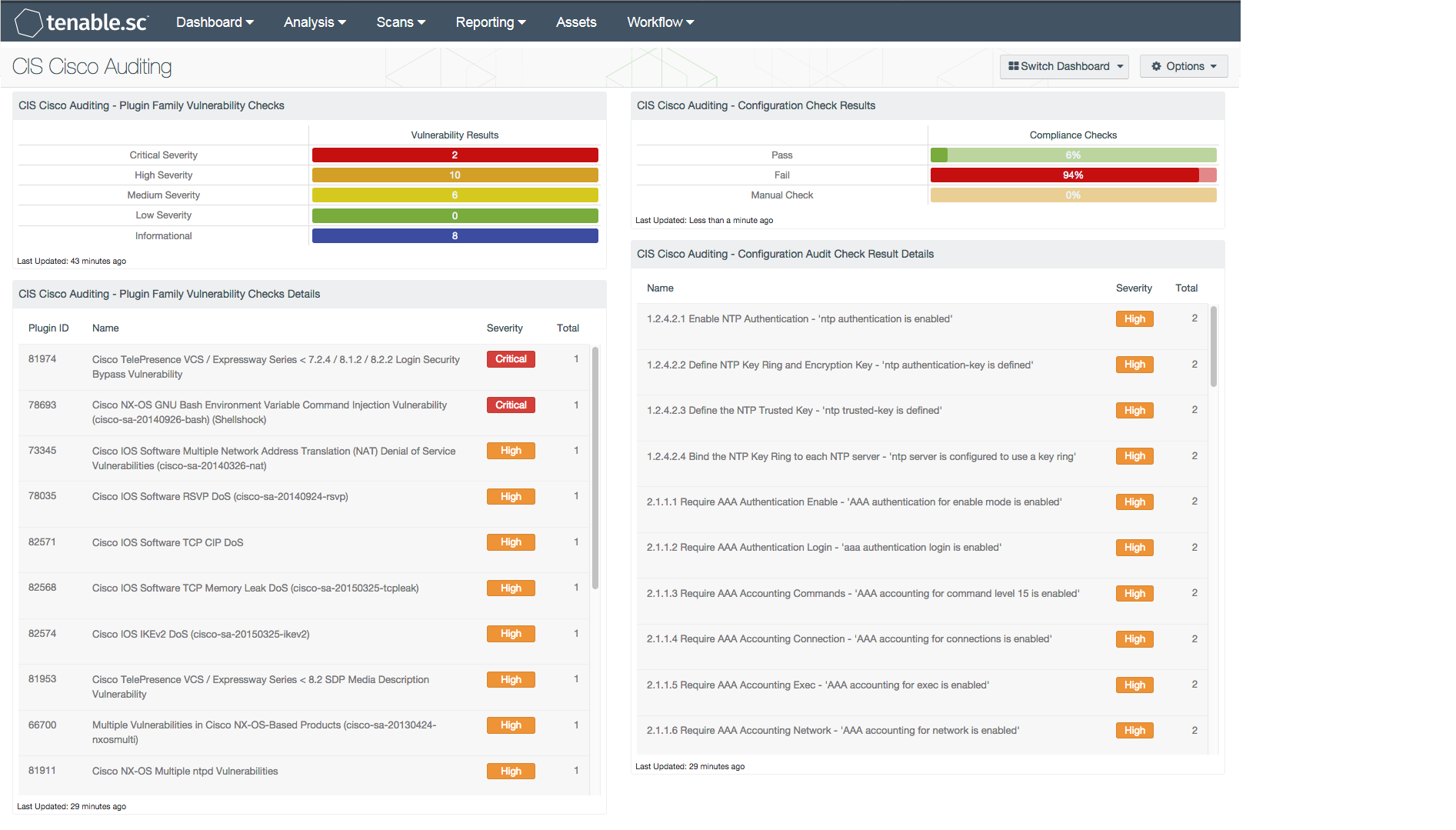Open 2.1.1.2 Require AAA Authentication Login row

coord(921,555)
